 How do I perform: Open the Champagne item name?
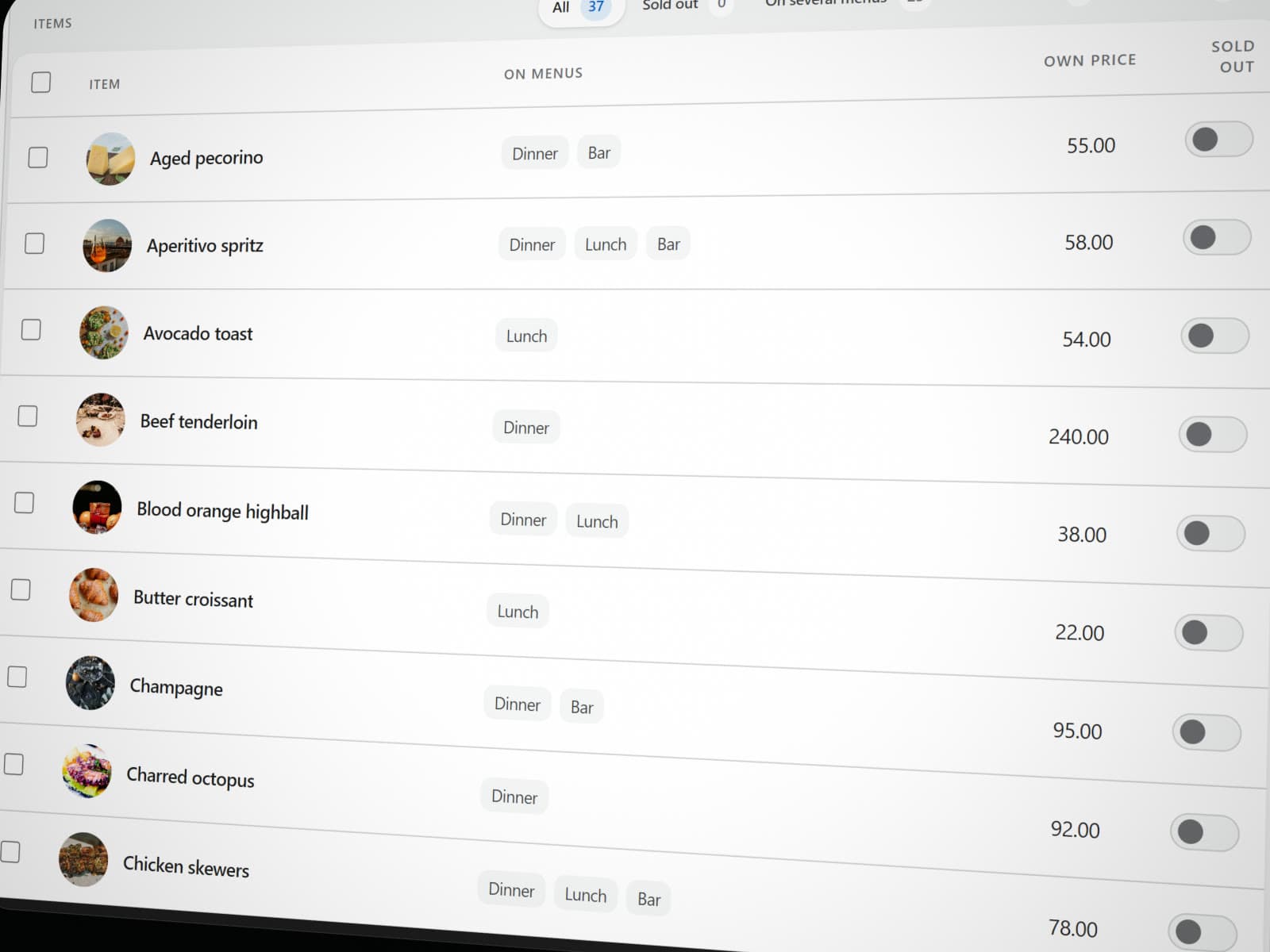(x=176, y=687)
